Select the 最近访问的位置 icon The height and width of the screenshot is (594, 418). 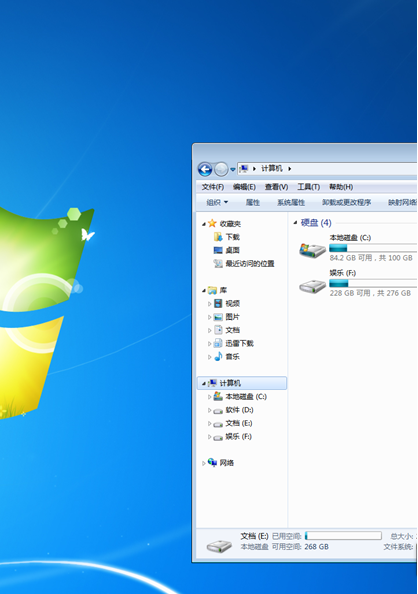pyautogui.click(x=218, y=263)
